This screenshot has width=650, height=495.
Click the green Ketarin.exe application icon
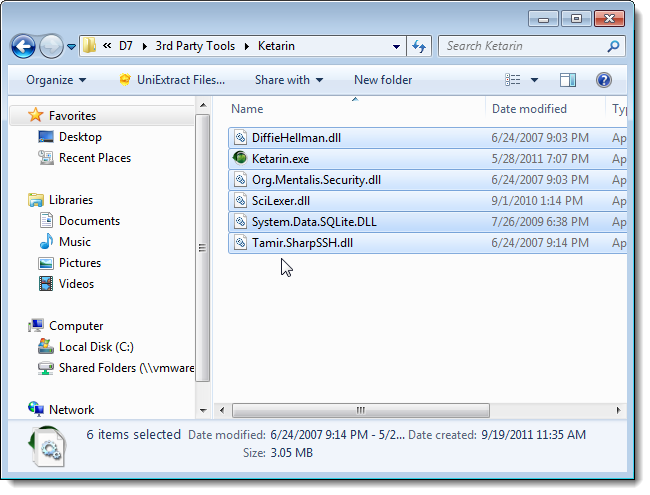[x=240, y=158]
